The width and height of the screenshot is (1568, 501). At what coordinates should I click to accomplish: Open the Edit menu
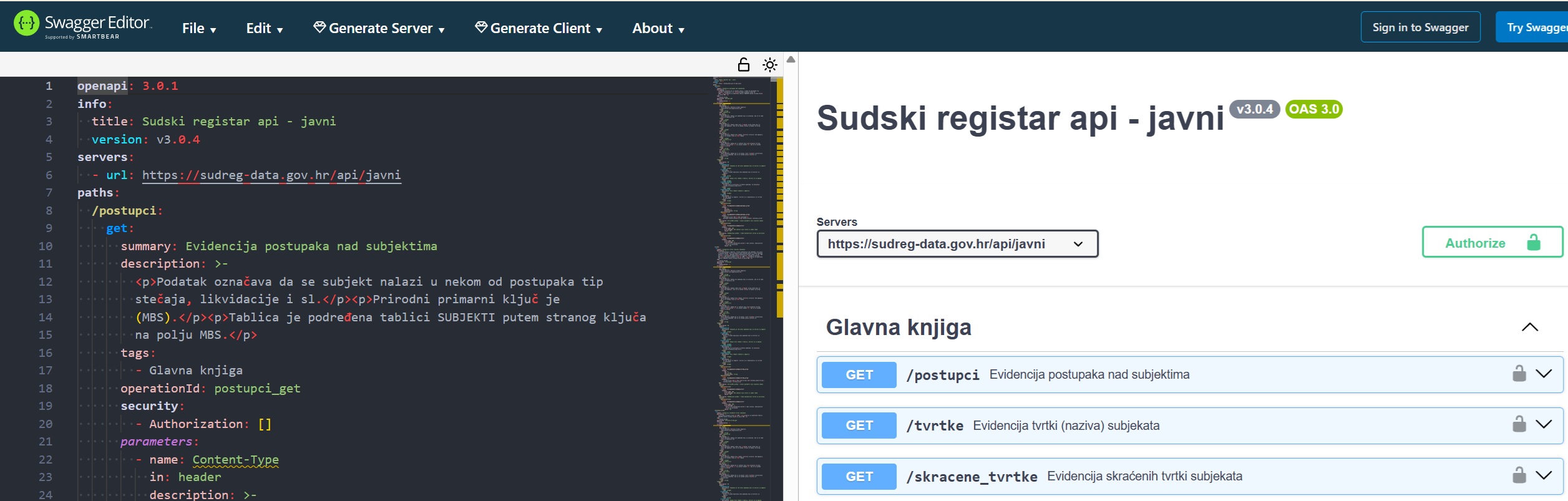point(264,28)
